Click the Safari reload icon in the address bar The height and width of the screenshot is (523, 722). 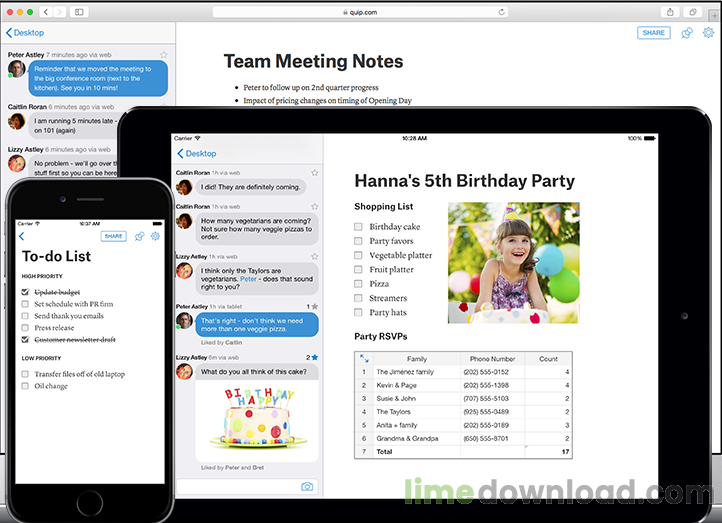coord(501,12)
